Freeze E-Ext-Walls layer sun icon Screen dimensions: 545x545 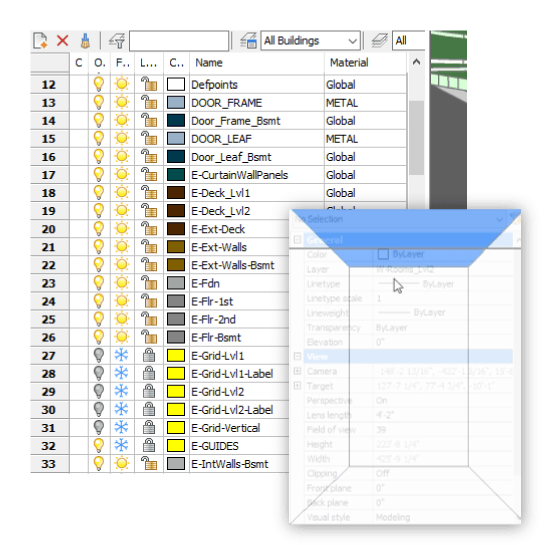click(122, 247)
